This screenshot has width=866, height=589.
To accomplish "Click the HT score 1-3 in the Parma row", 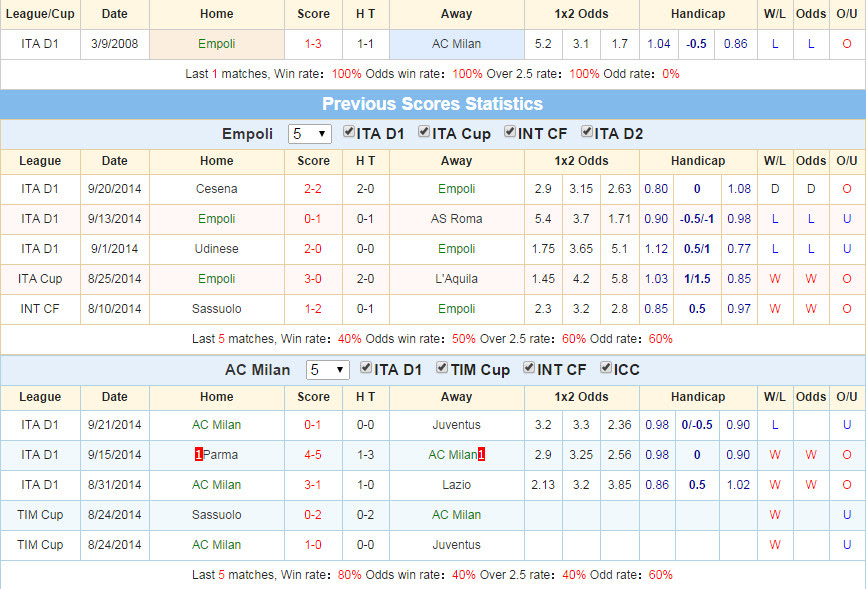I will 365,454.
